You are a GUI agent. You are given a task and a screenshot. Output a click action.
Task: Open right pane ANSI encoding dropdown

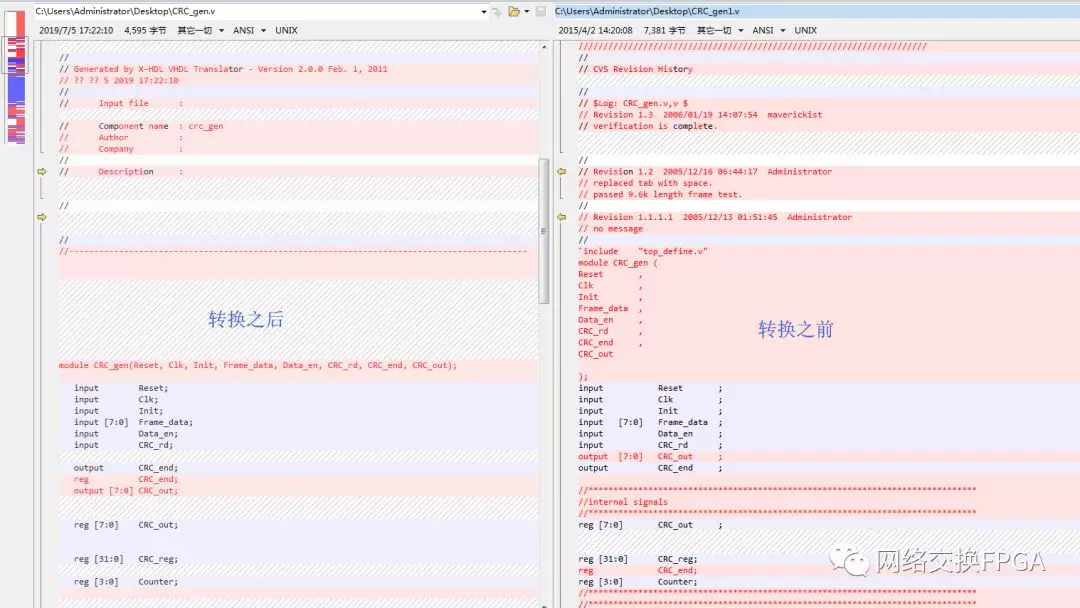769,30
